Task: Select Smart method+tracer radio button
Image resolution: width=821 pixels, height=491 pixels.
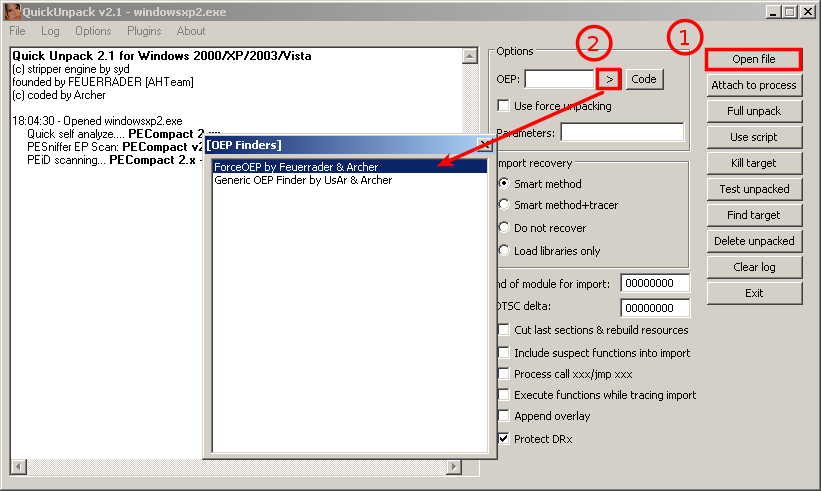Action: 504,205
